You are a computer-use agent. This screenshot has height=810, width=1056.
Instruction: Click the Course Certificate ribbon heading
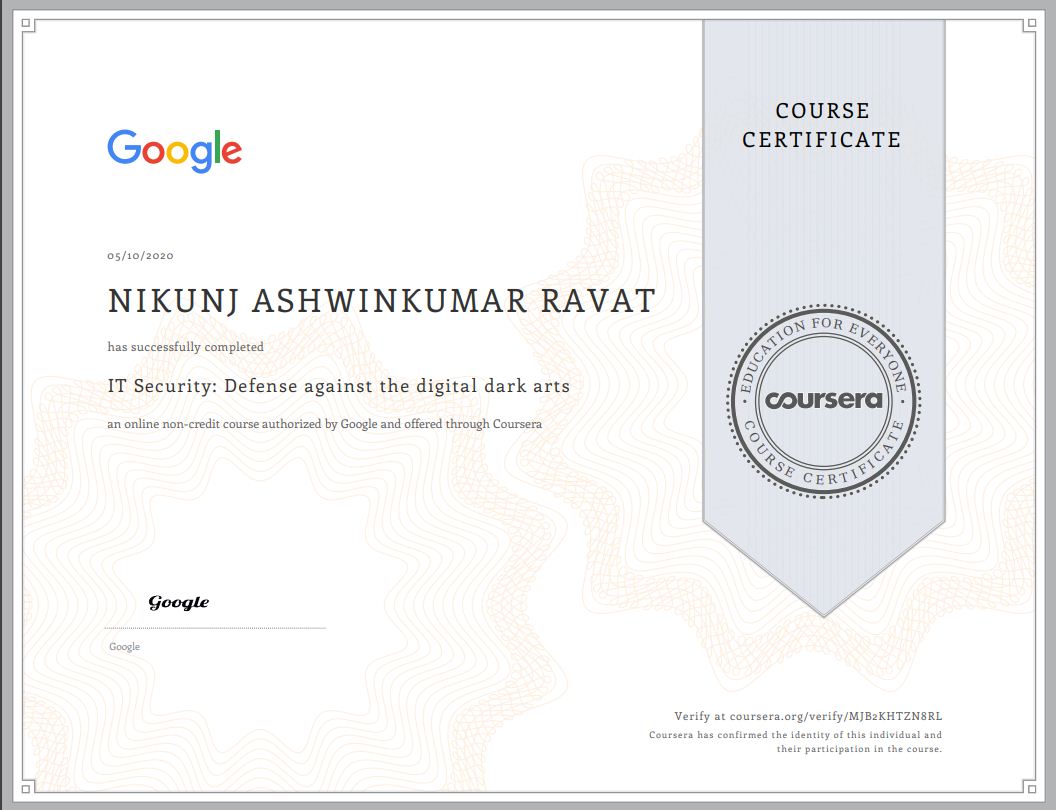point(822,125)
